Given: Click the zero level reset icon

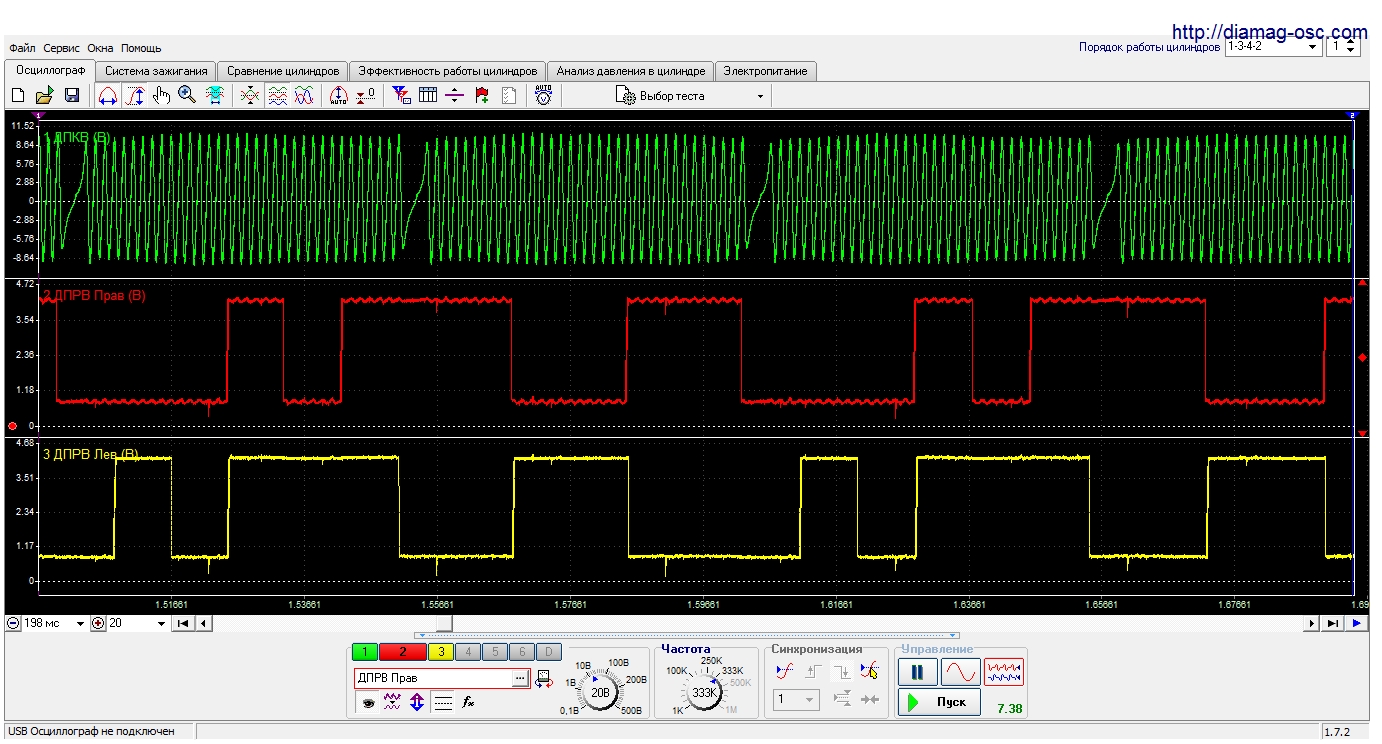Looking at the screenshot, I should click(366, 96).
